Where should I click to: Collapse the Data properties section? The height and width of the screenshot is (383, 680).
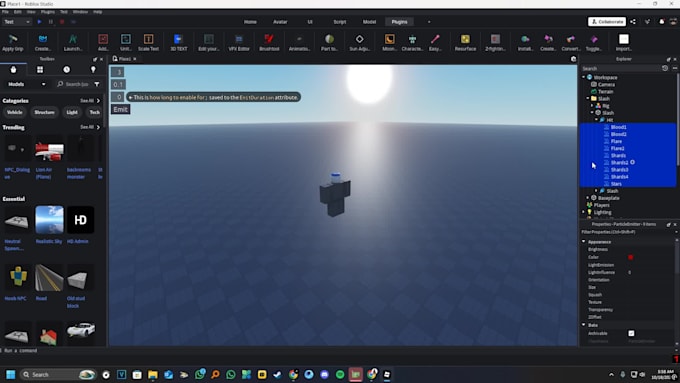pos(584,325)
